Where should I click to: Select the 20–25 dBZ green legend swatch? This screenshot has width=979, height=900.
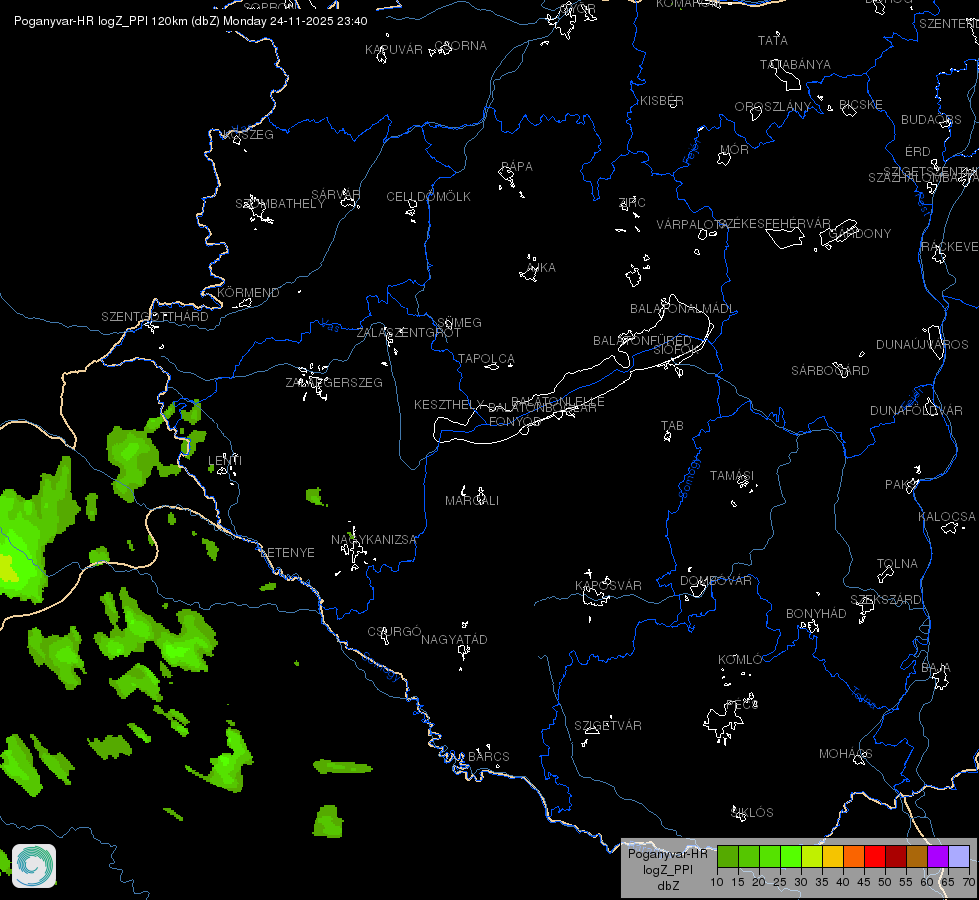[x=770, y=856]
